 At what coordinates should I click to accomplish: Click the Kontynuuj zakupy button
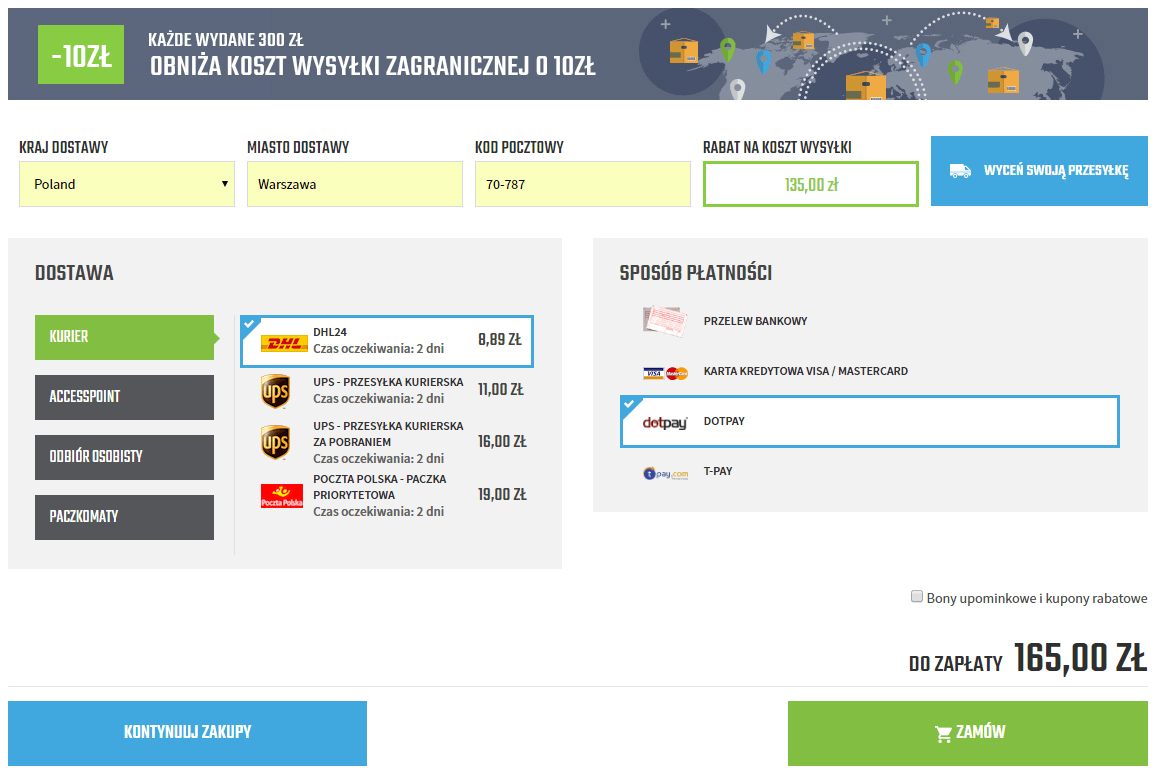pos(187,733)
